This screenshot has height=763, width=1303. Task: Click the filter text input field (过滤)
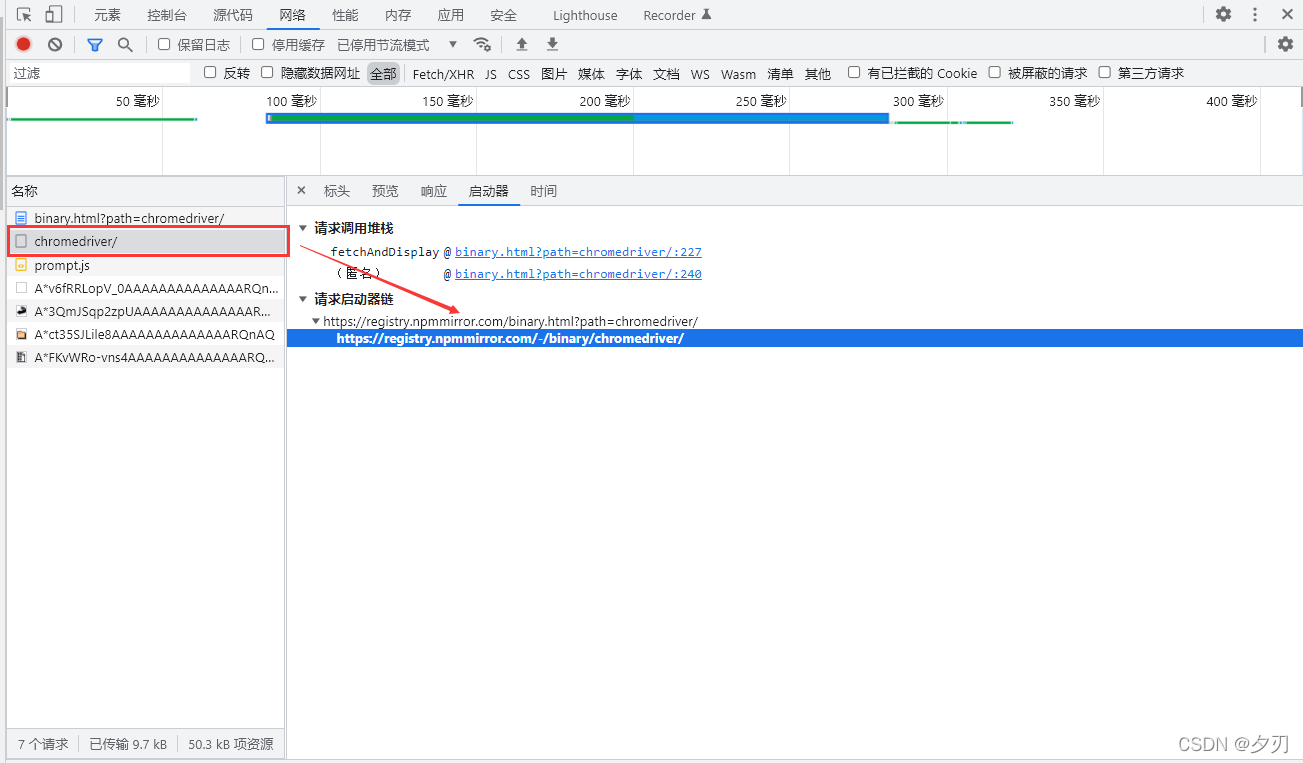point(99,73)
